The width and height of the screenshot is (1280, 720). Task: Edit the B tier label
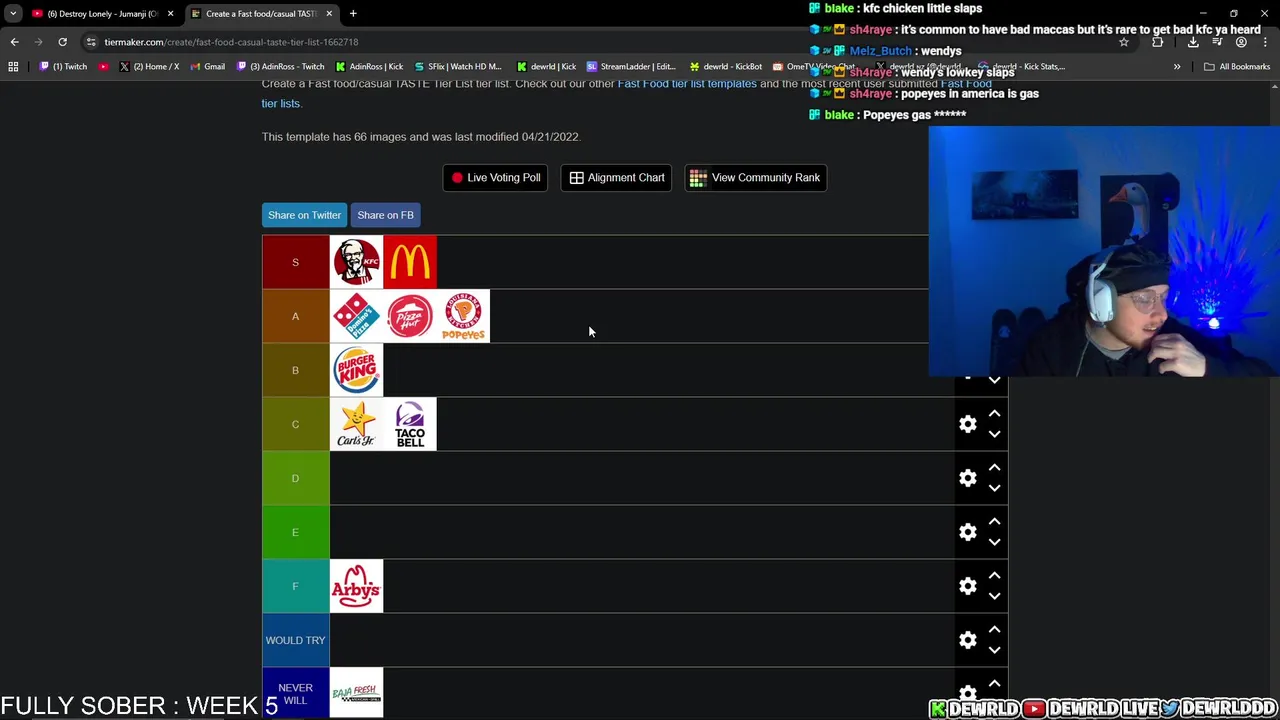[295, 370]
